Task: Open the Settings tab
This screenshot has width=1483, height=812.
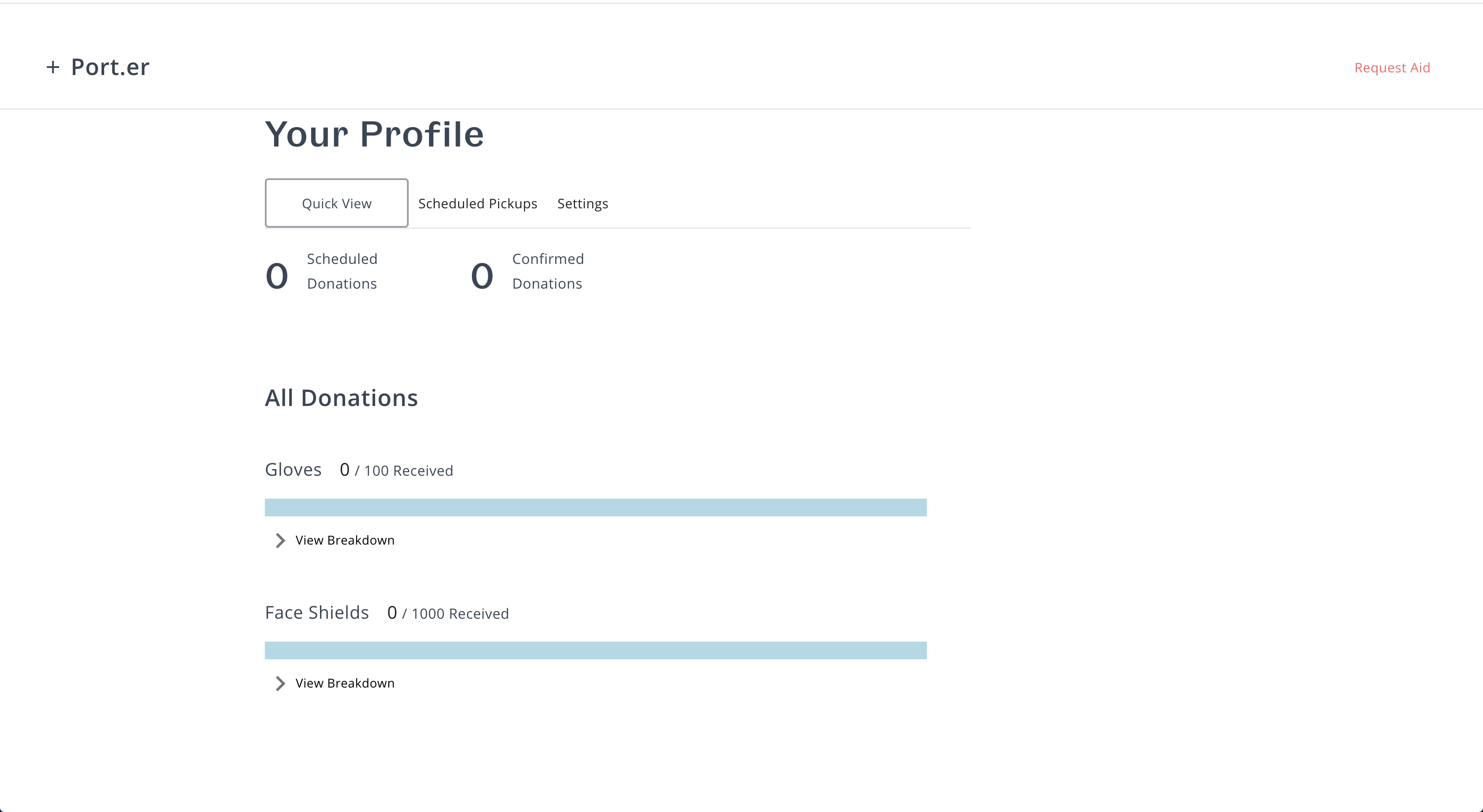Action: [582, 204]
